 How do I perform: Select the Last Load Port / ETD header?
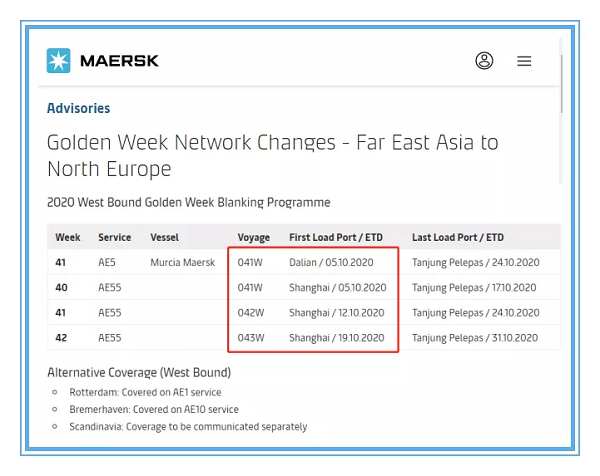click(458, 237)
